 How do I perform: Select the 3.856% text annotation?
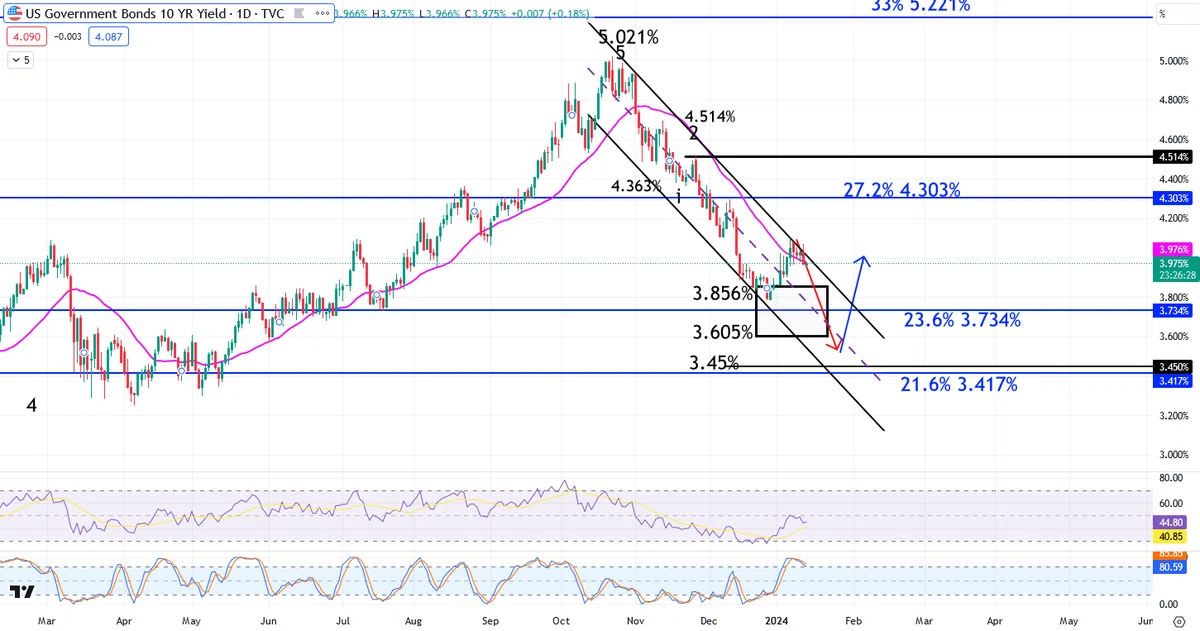pyautogui.click(x=722, y=294)
